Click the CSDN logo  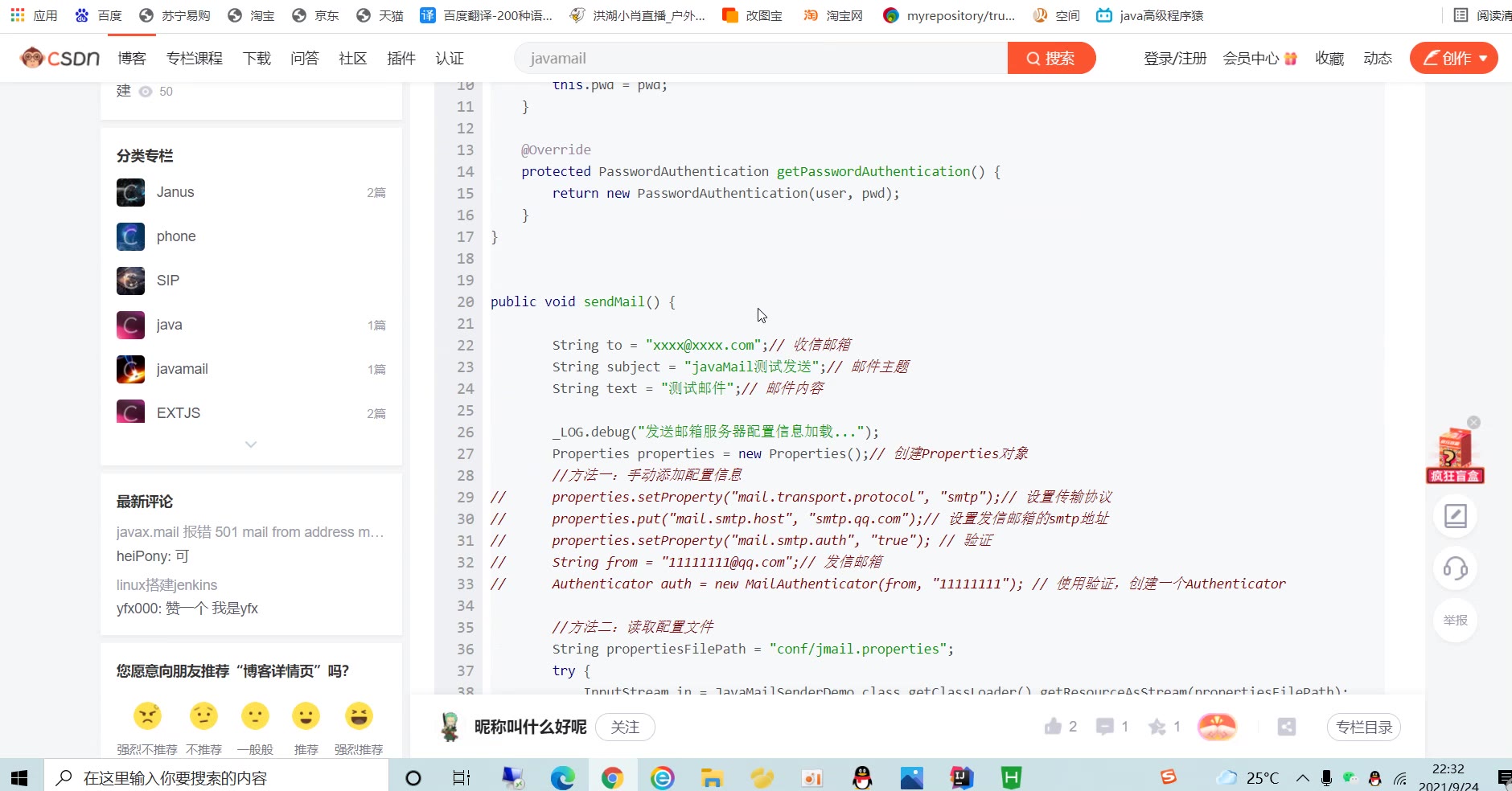(60, 58)
